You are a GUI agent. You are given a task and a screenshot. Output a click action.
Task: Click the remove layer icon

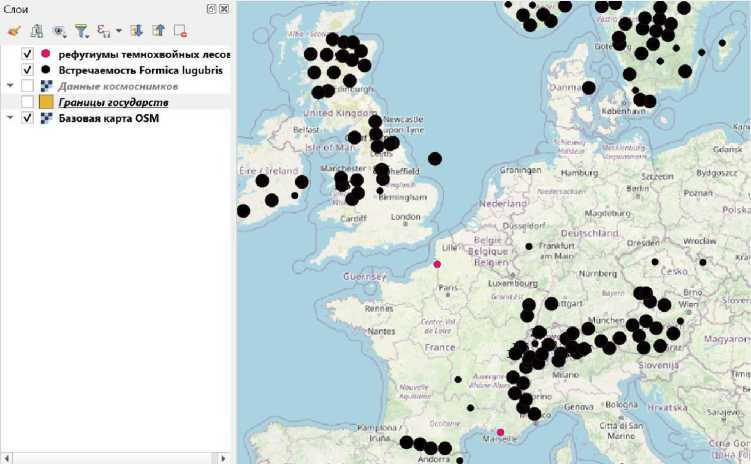point(180,31)
